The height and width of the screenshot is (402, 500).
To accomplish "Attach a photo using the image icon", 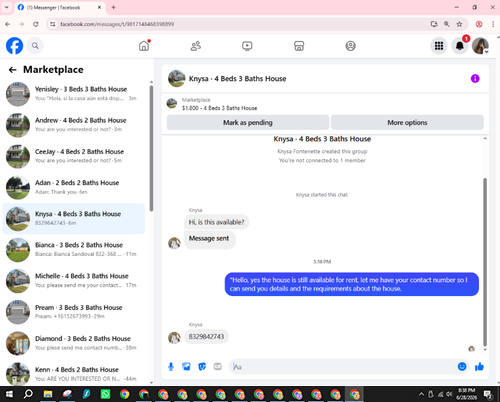I will tap(186, 367).
